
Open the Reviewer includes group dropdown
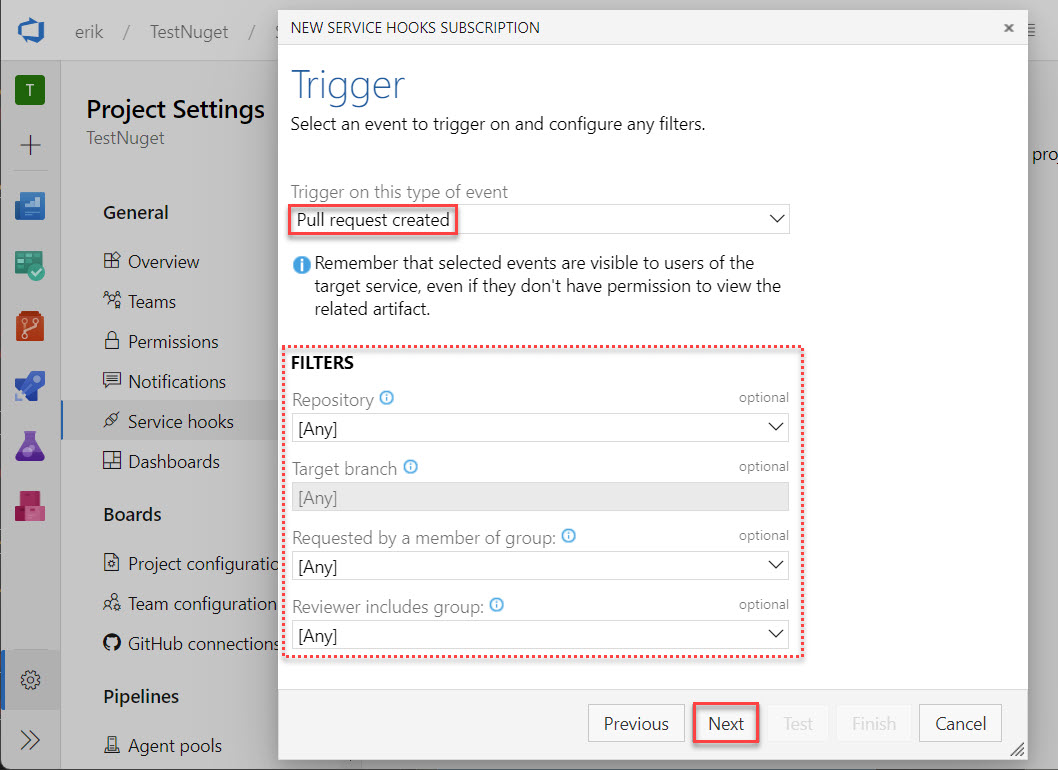(x=540, y=634)
